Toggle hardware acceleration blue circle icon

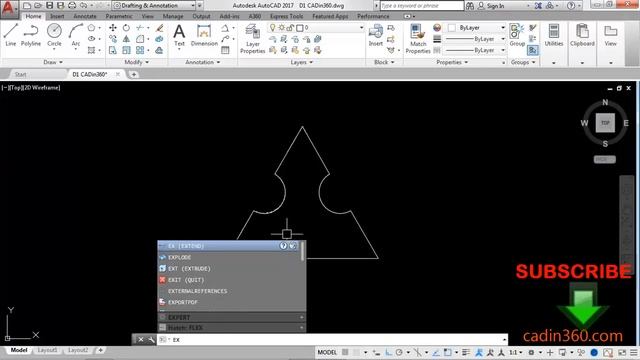click(x=594, y=352)
